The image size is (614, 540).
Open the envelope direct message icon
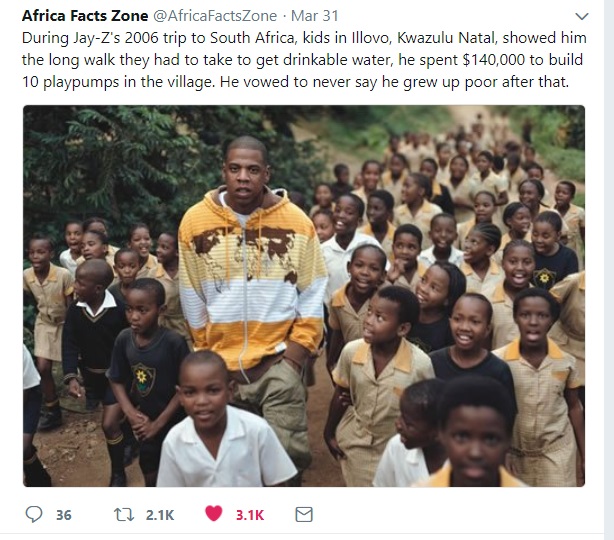pyautogui.click(x=304, y=515)
